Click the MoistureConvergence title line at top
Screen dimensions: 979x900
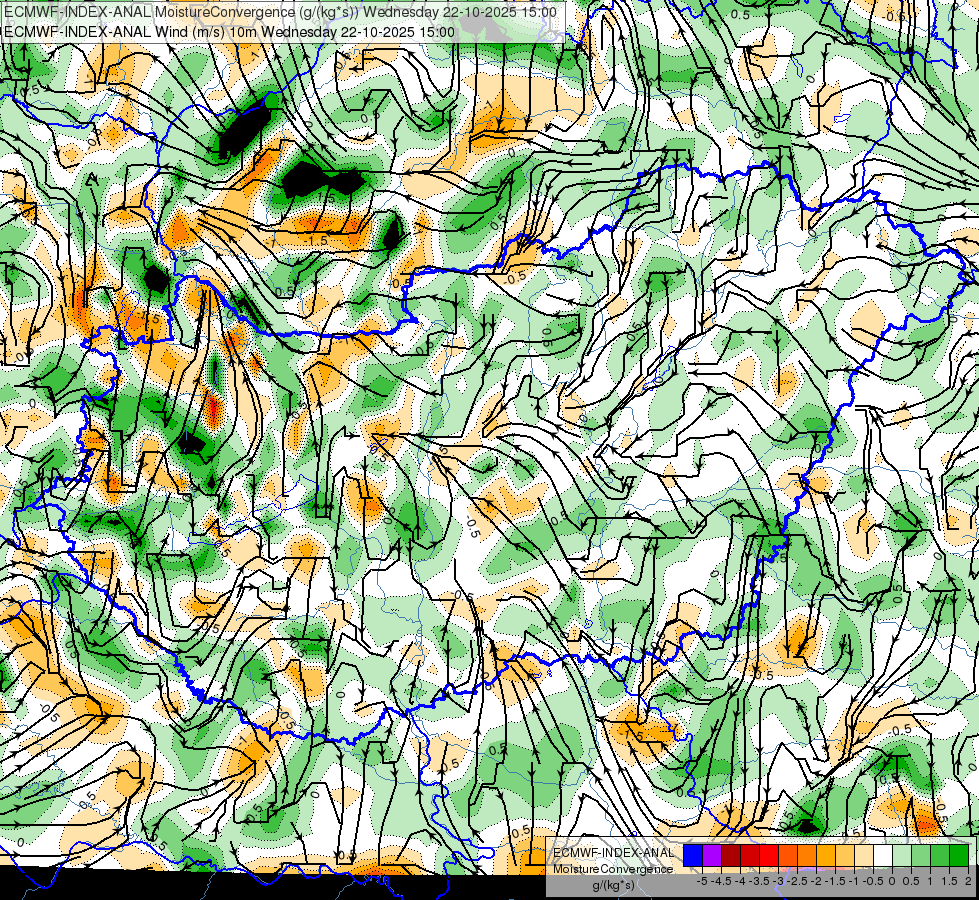pyautogui.click(x=280, y=12)
